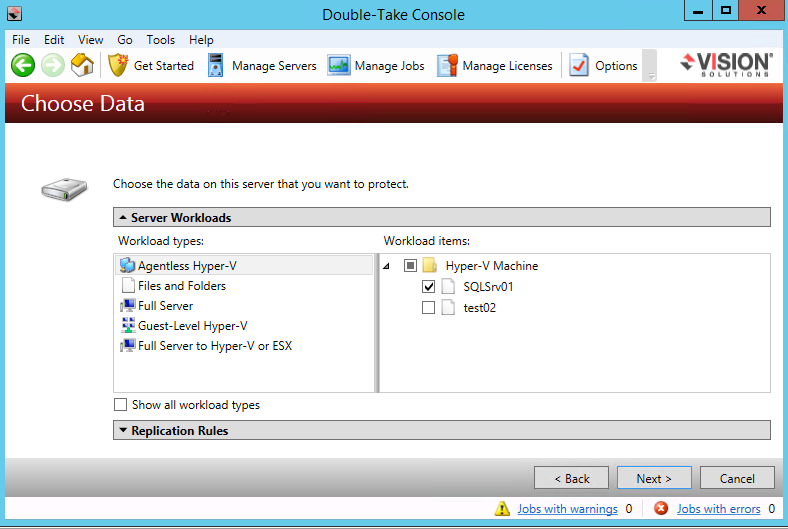Select Manage Jobs in the toolbar
The width and height of the screenshot is (788, 529).
pos(389,66)
